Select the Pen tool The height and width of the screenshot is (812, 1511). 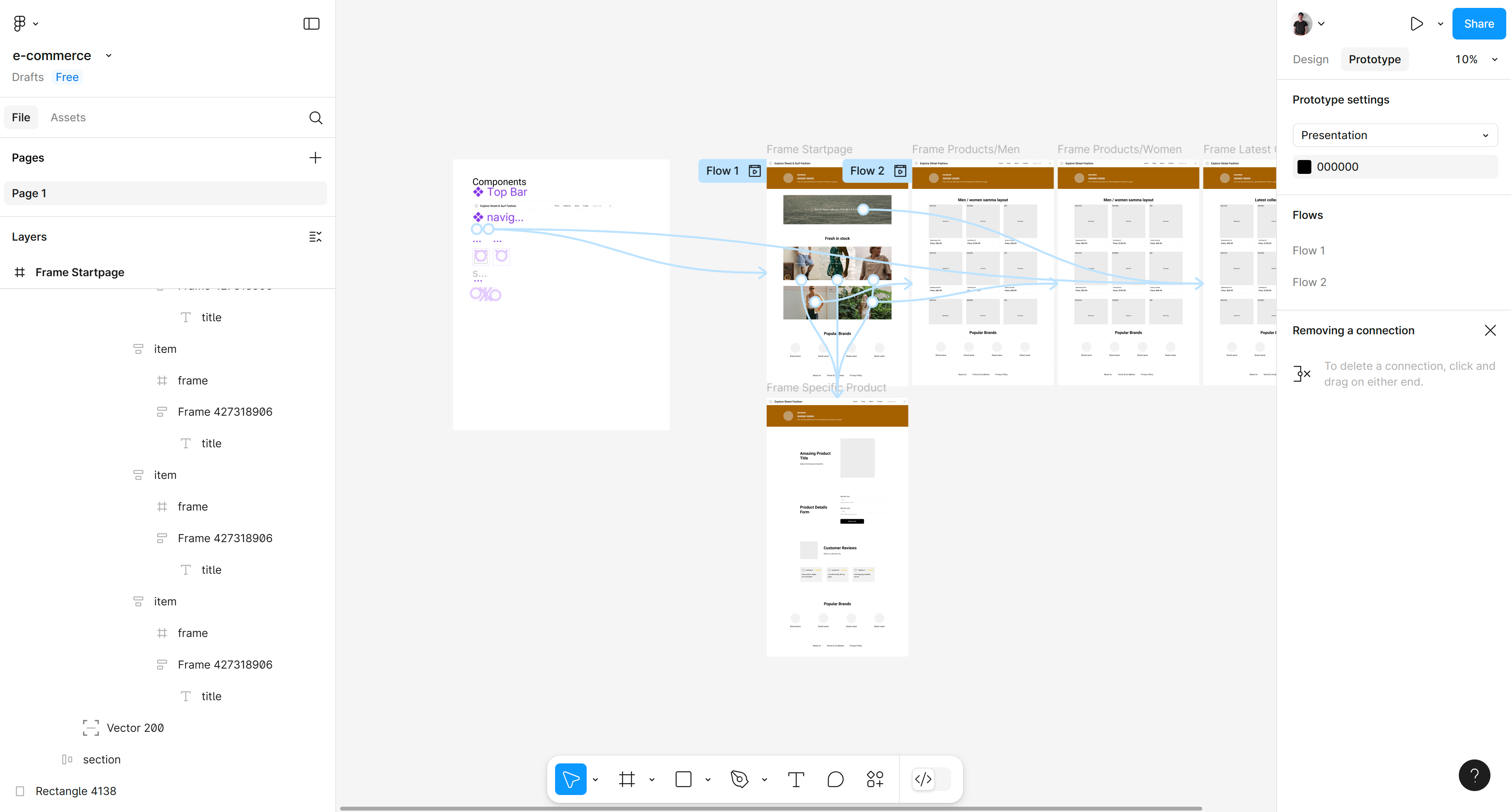click(x=740, y=779)
